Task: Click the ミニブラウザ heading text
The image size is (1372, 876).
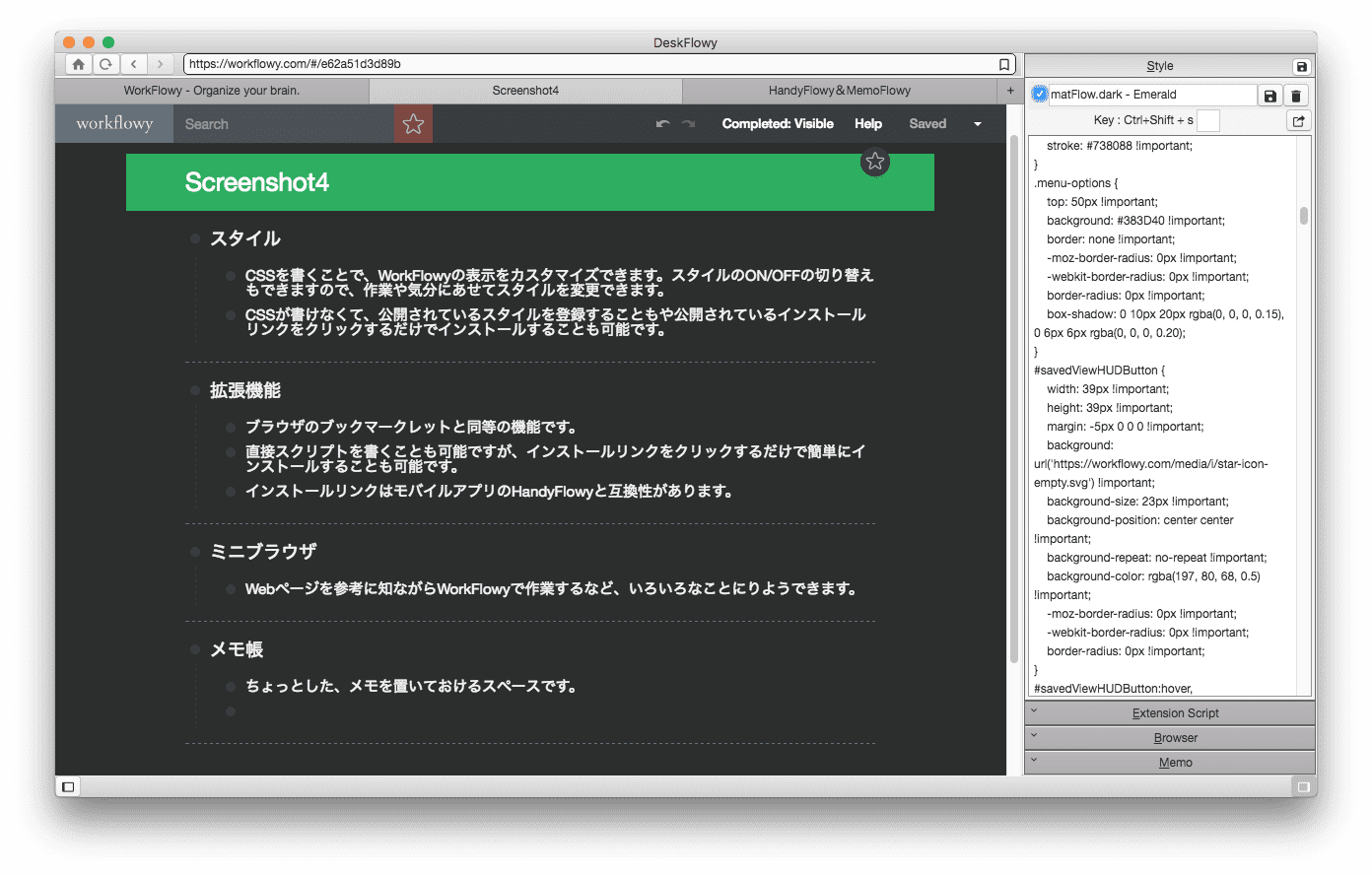Action: [263, 552]
